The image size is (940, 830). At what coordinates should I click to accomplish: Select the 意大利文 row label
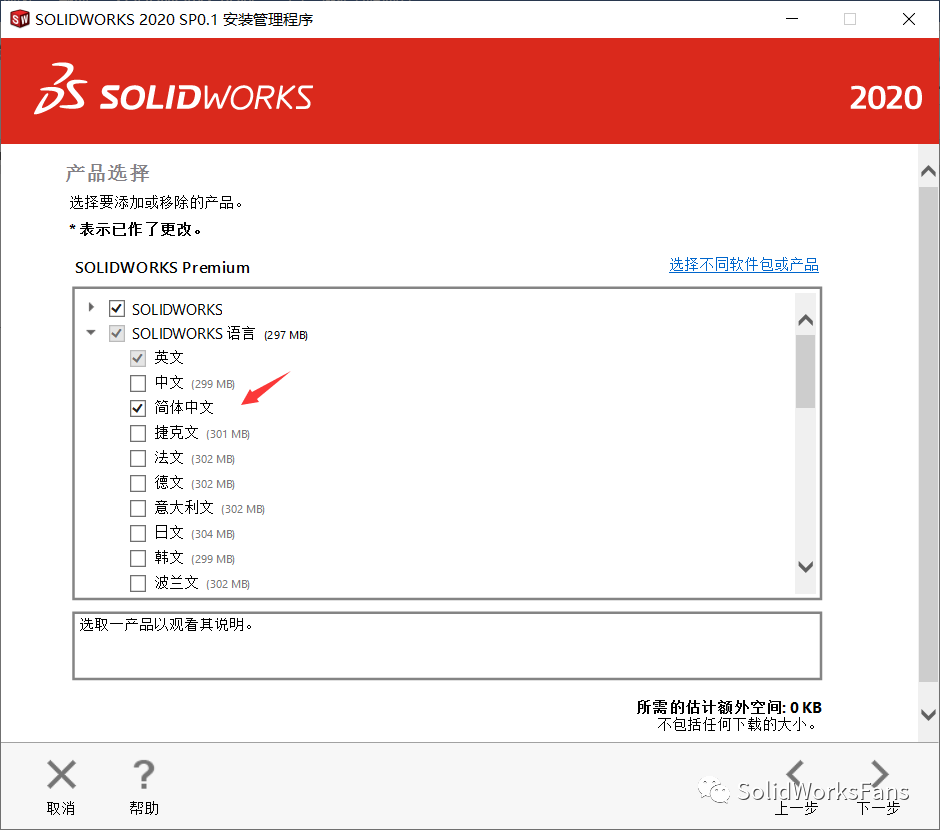tap(184, 508)
